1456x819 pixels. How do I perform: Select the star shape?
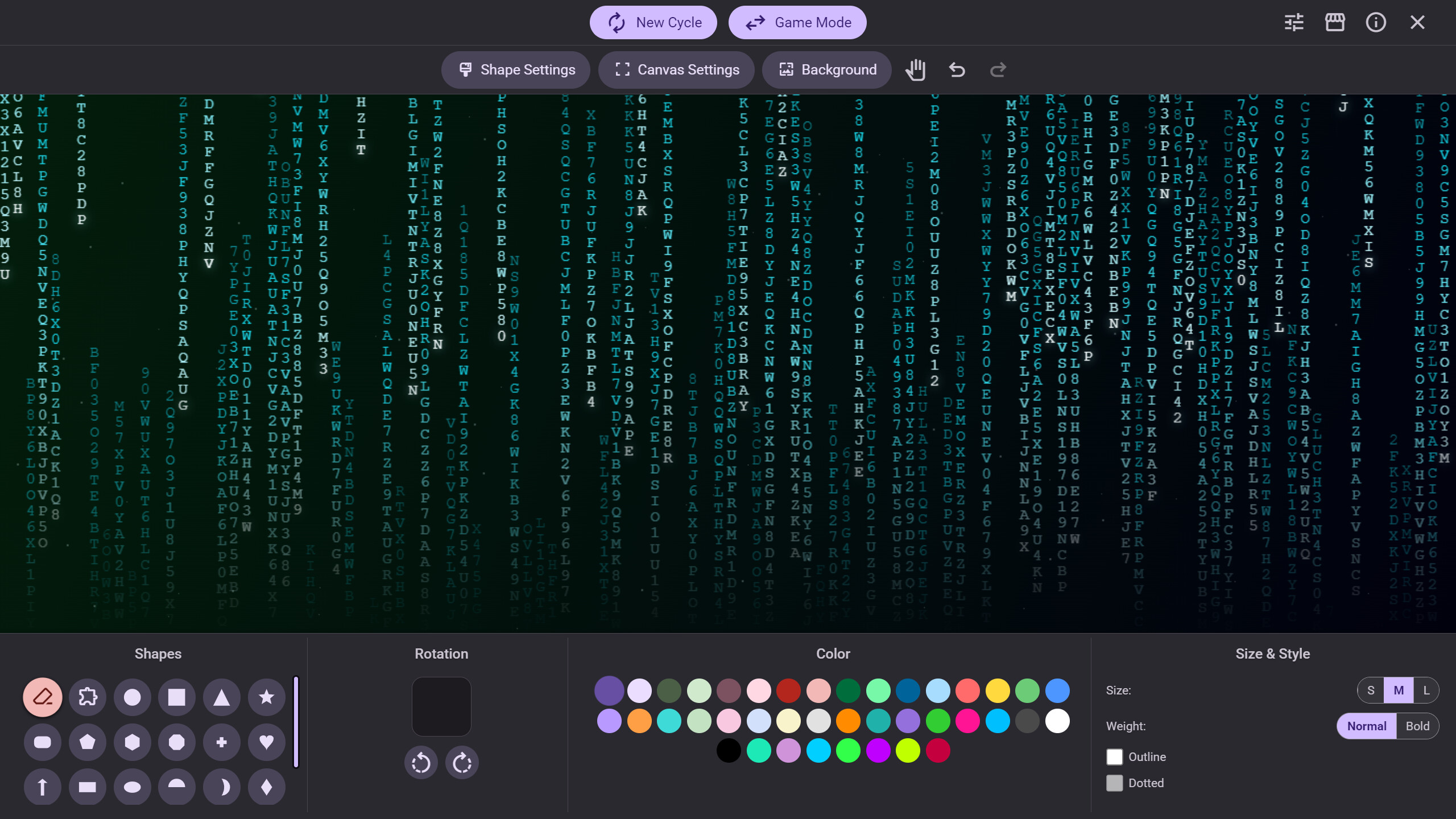(266, 697)
